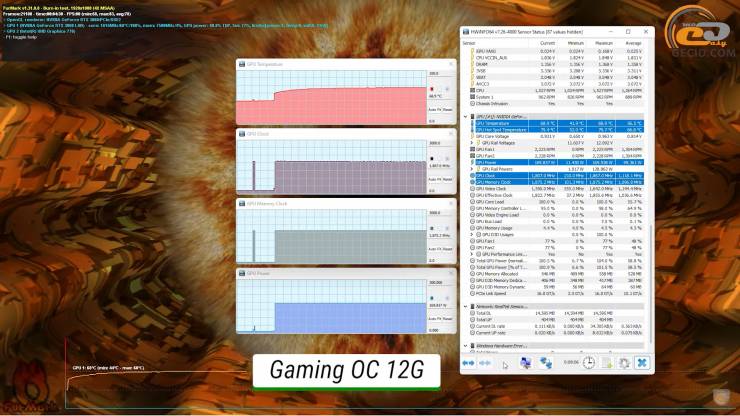Reset the elapsed time clock icon
740x416 pixels.
click(589, 363)
